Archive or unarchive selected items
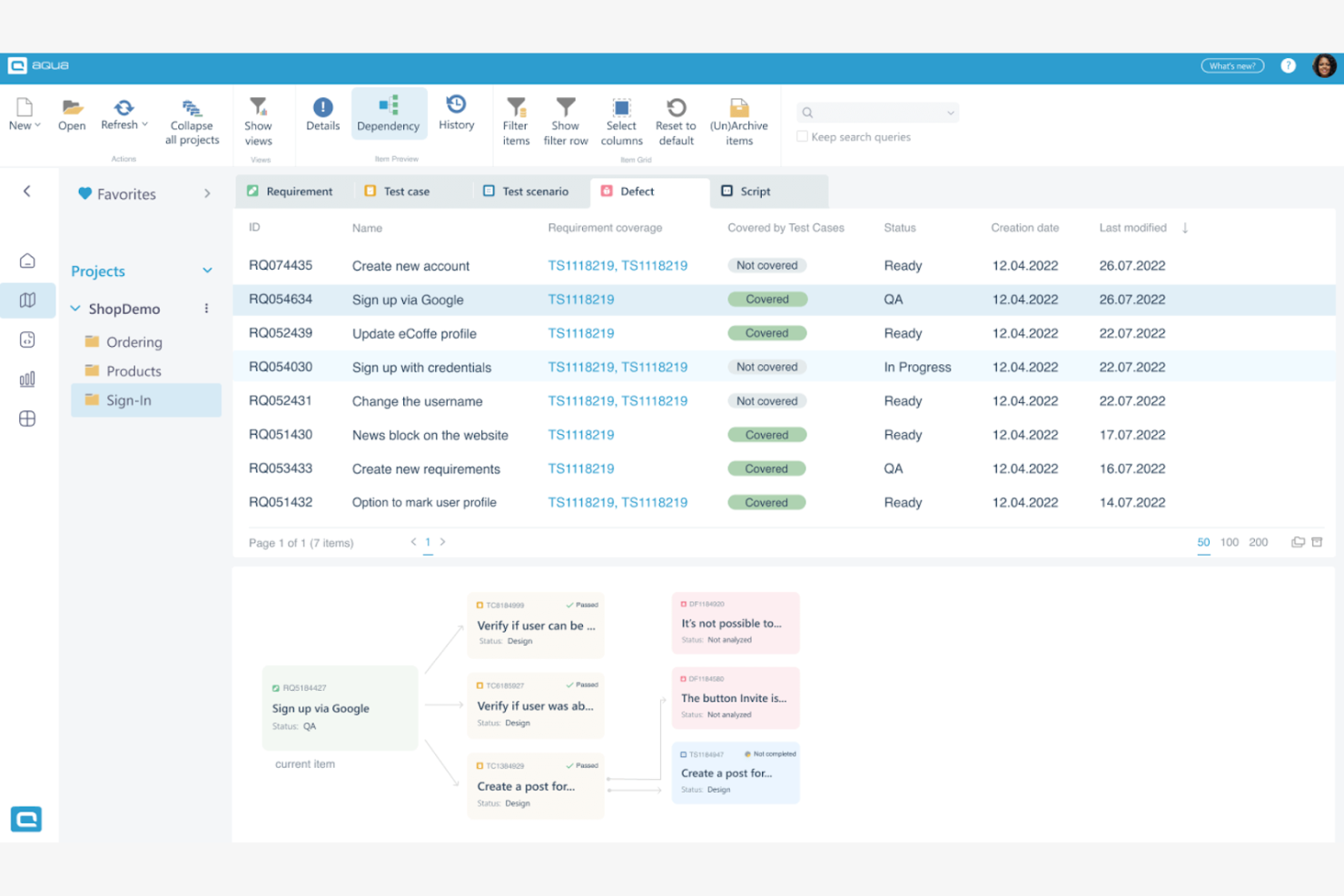The image size is (1344, 896). pos(739,122)
